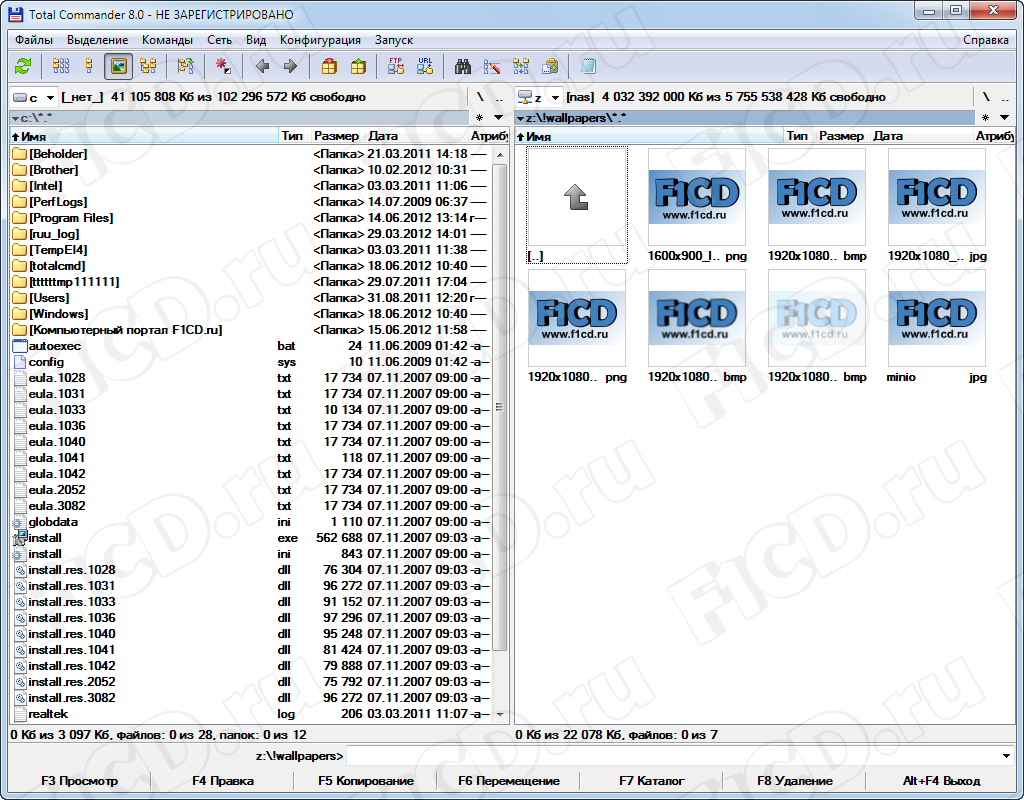Open left panel directory history down arrow

coord(498,118)
